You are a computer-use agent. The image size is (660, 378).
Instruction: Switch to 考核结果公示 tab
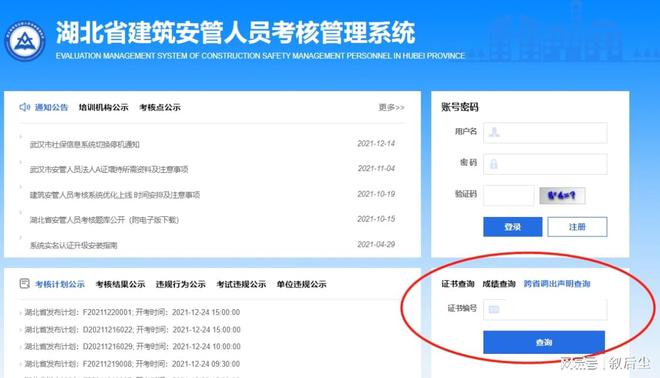click(120, 284)
